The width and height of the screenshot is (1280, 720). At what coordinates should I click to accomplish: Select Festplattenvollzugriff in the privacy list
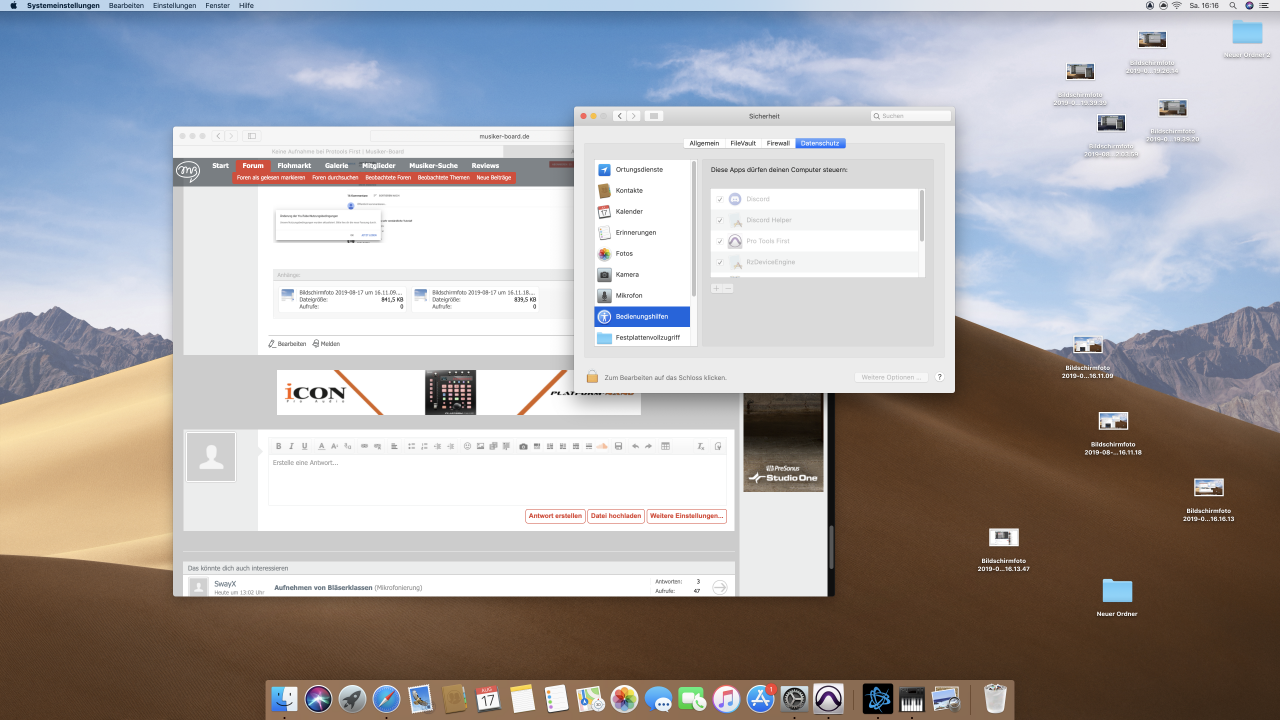click(643, 338)
